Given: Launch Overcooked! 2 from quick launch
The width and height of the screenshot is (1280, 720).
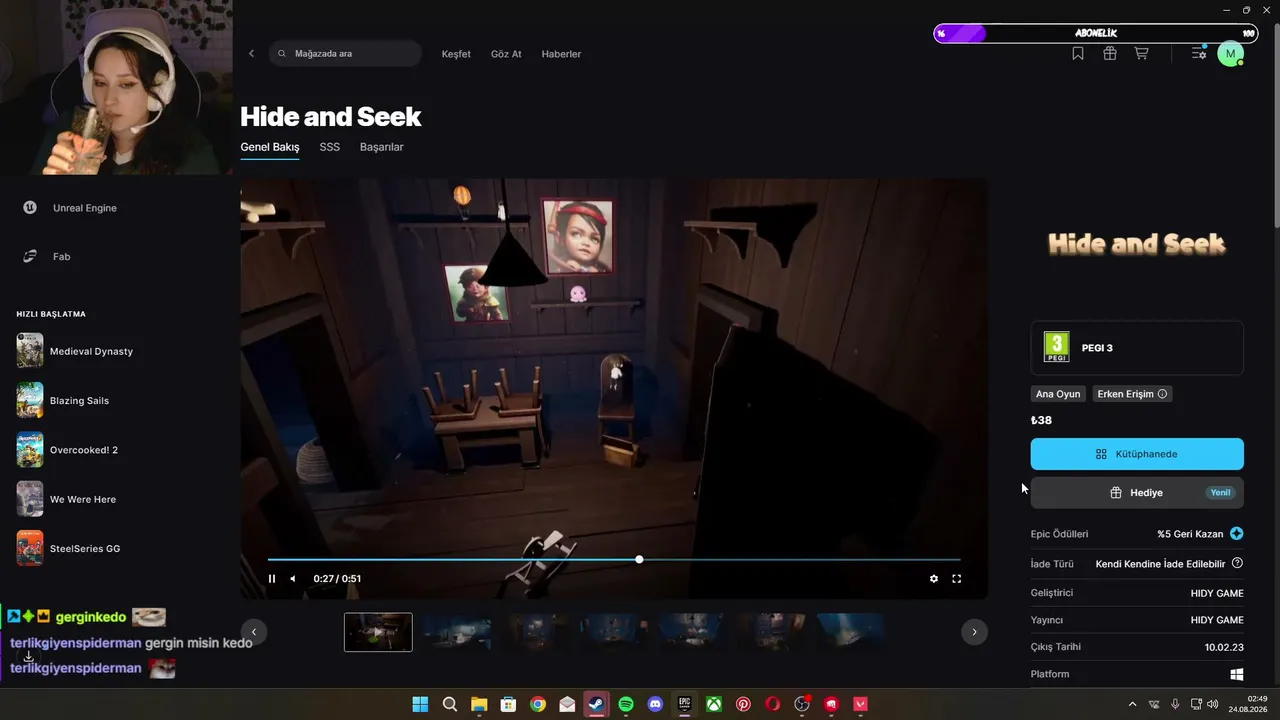Looking at the screenshot, I should tap(67, 450).
